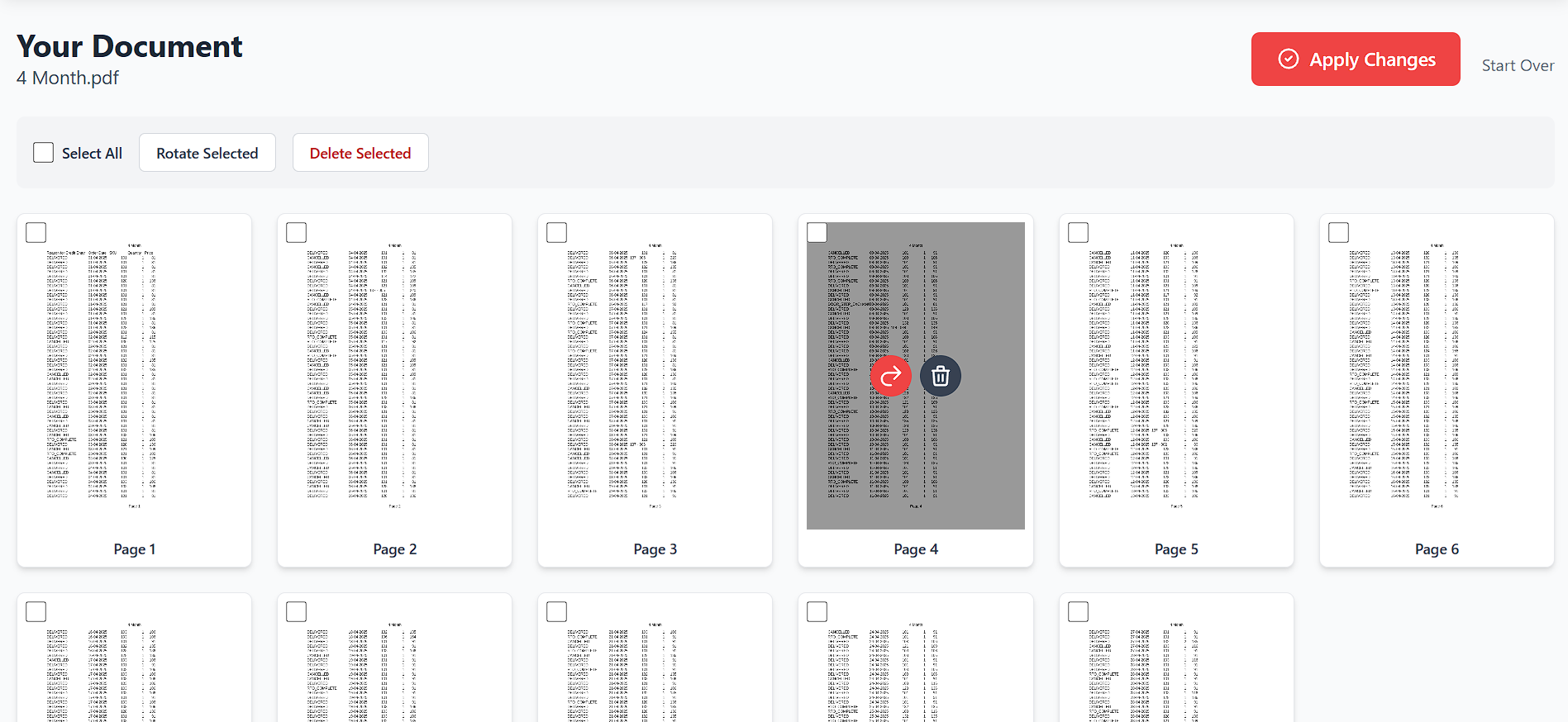1568x722 pixels.
Task: Check the fourth checkbox in second row
Action: point(817,611)
